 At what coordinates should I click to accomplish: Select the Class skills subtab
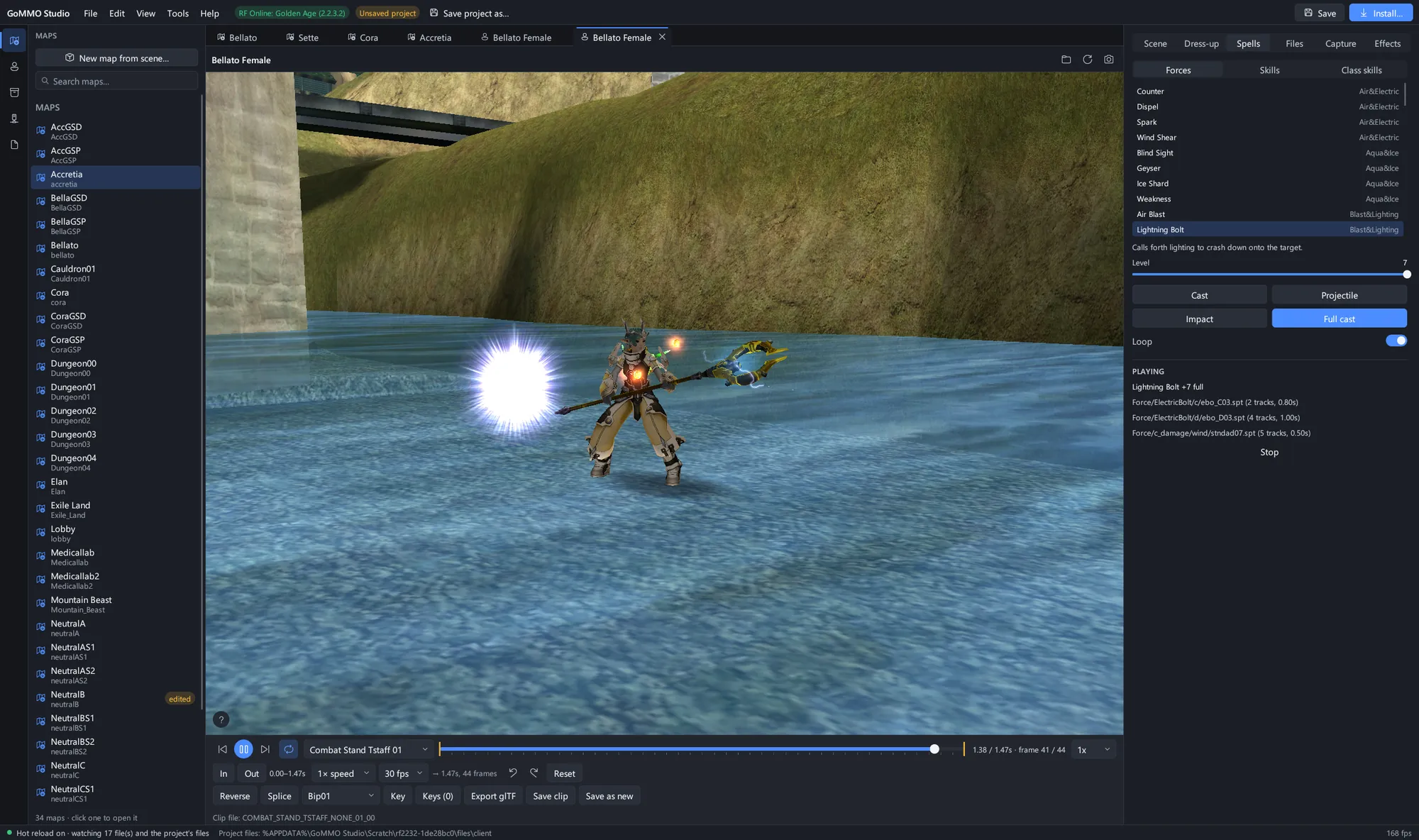1361,70
